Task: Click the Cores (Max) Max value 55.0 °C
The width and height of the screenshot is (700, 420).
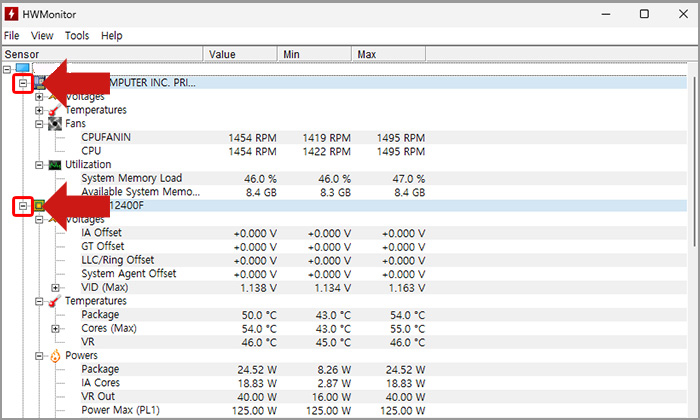Action: click(407, 329)
